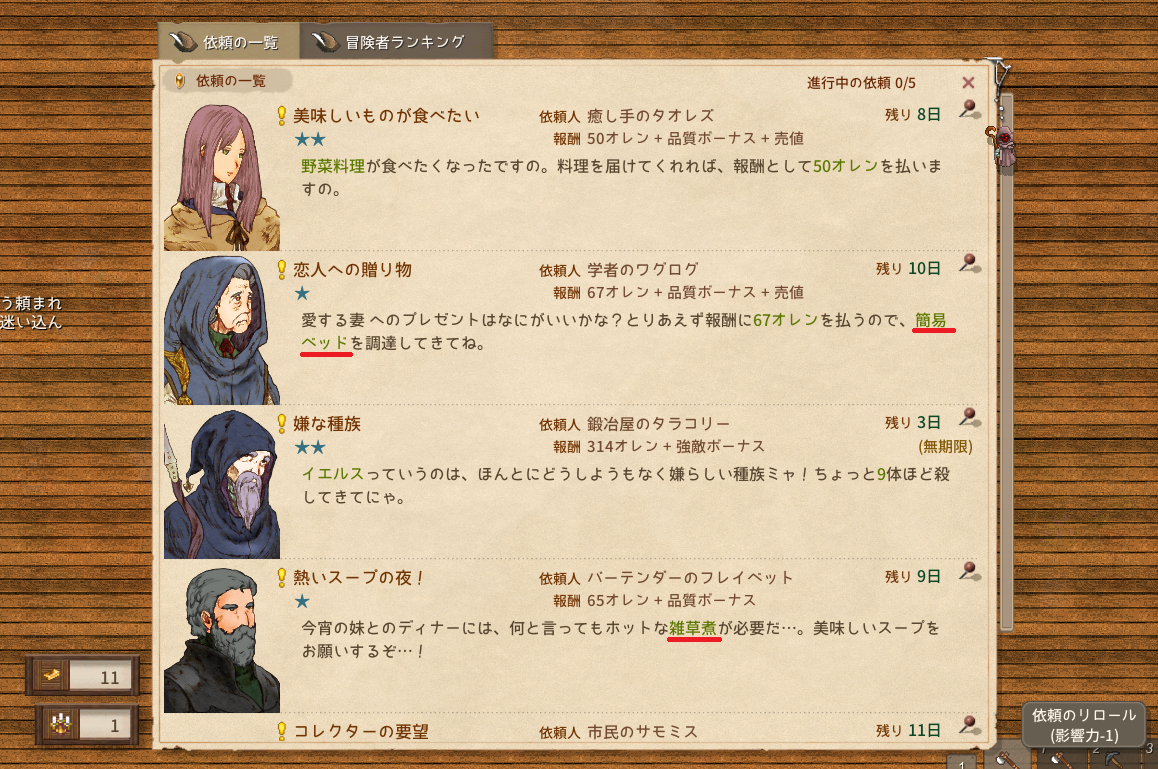Pin the 美味しいものが食べたい quest
Screen dimensions: 1158x769
(970, 110)
